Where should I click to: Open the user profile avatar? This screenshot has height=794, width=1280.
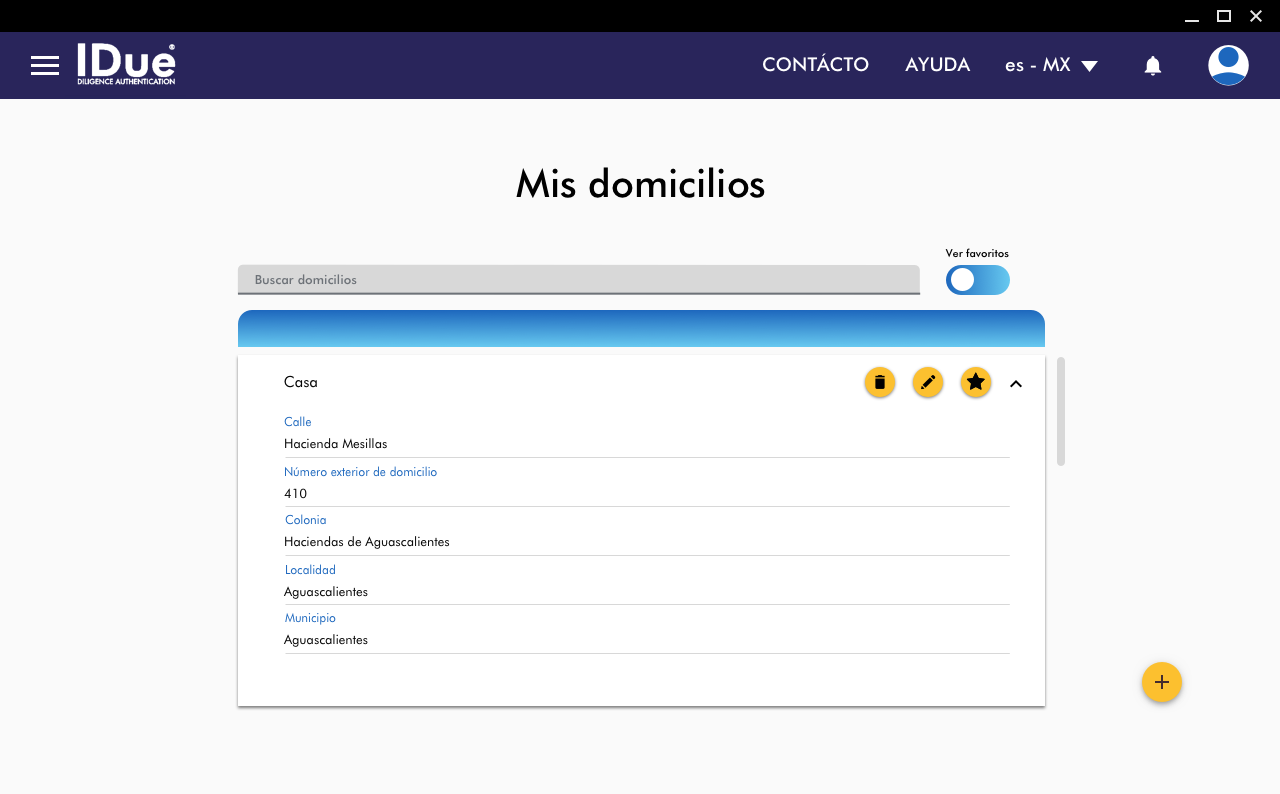click(1227, 66)
